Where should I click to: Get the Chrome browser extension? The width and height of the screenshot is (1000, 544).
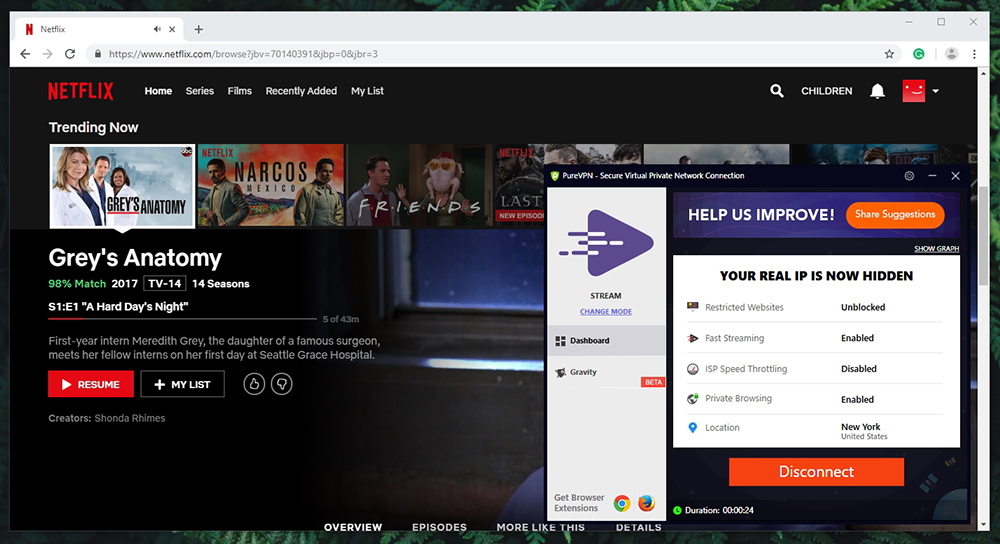(x=622, y=503)
